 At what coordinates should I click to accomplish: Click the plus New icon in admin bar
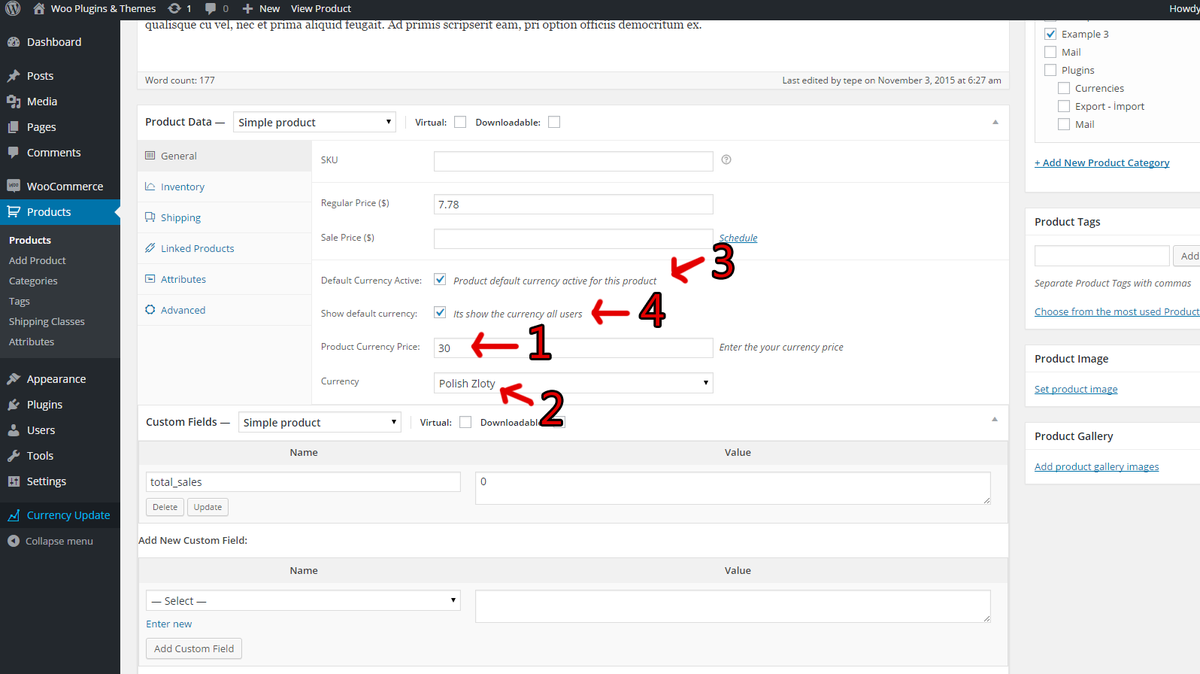[248, 9]
